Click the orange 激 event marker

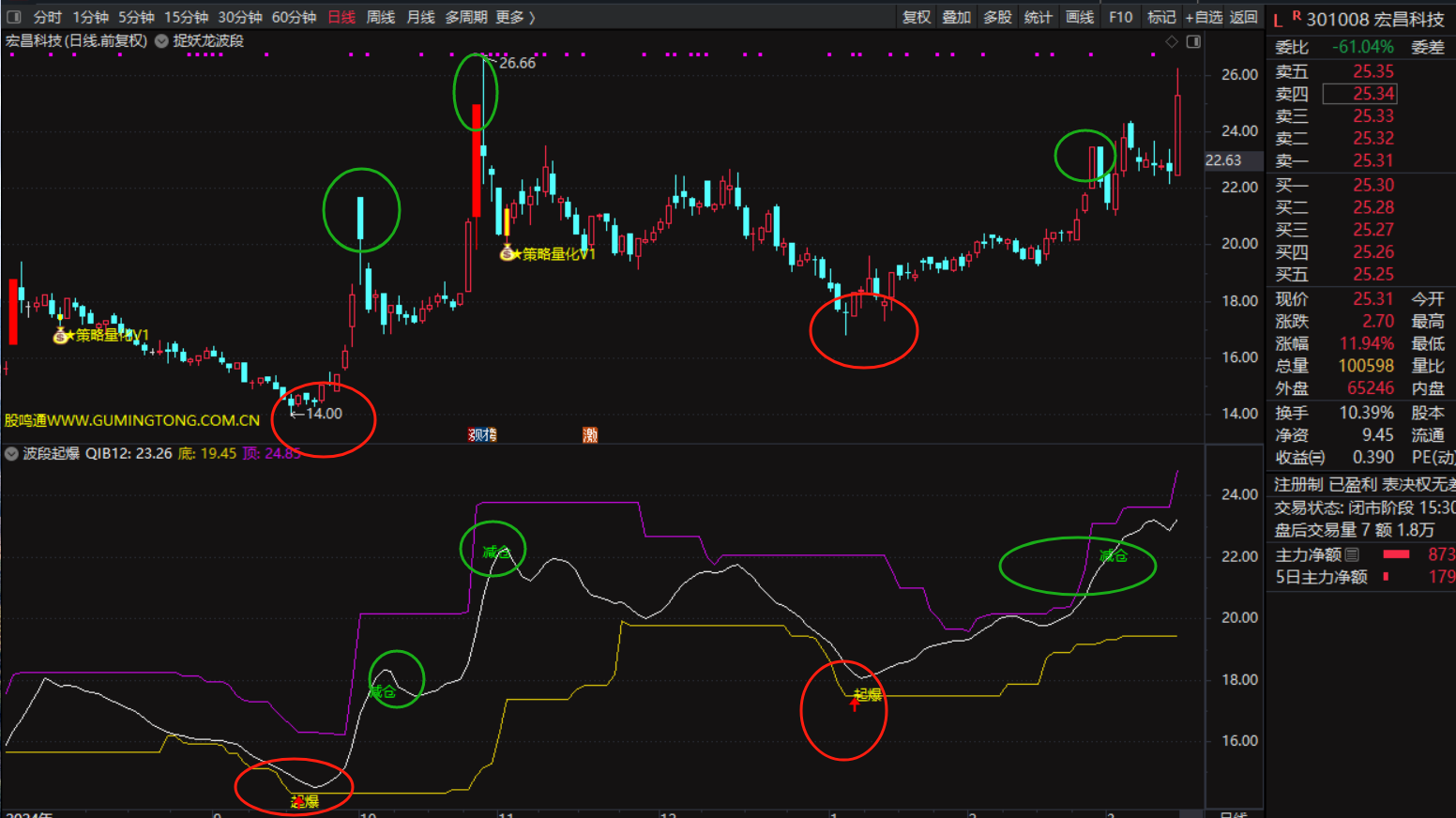[x=590, y=435]
